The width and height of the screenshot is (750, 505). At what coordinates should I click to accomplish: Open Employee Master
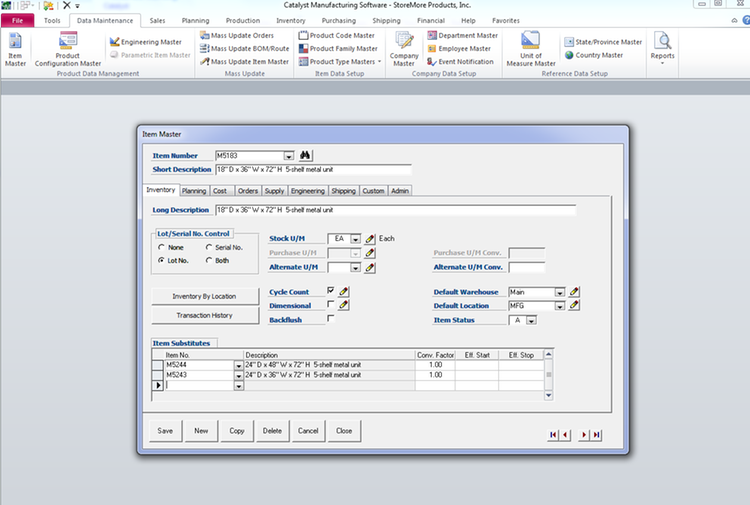coord(459,48)
